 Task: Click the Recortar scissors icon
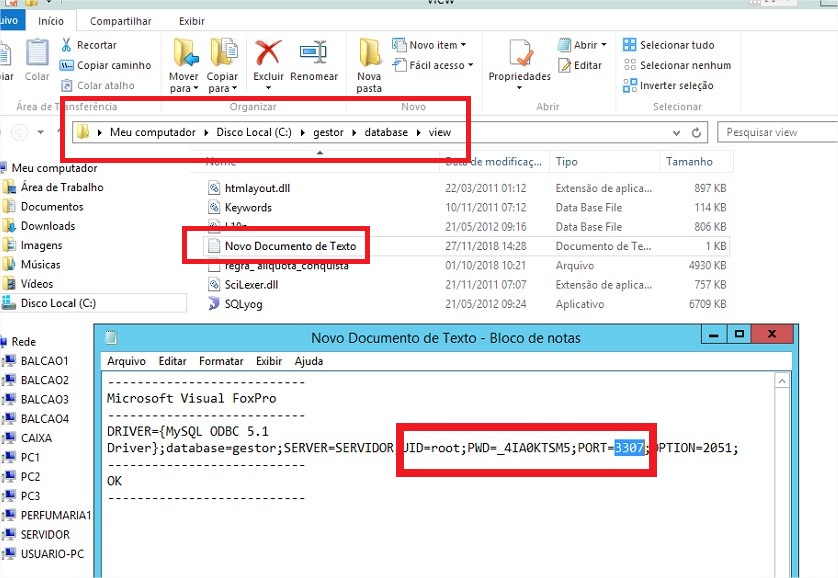[x=67, y=45]
